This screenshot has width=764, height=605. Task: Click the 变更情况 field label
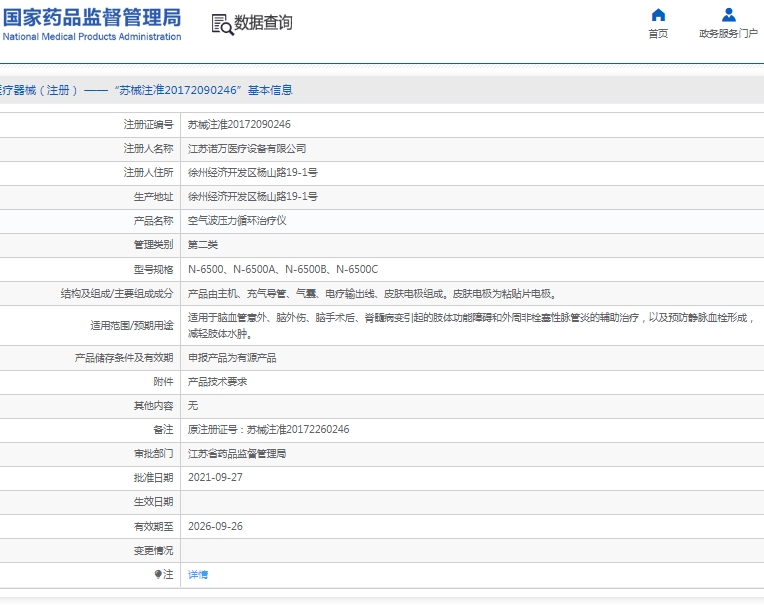click(x=153, y=551)
